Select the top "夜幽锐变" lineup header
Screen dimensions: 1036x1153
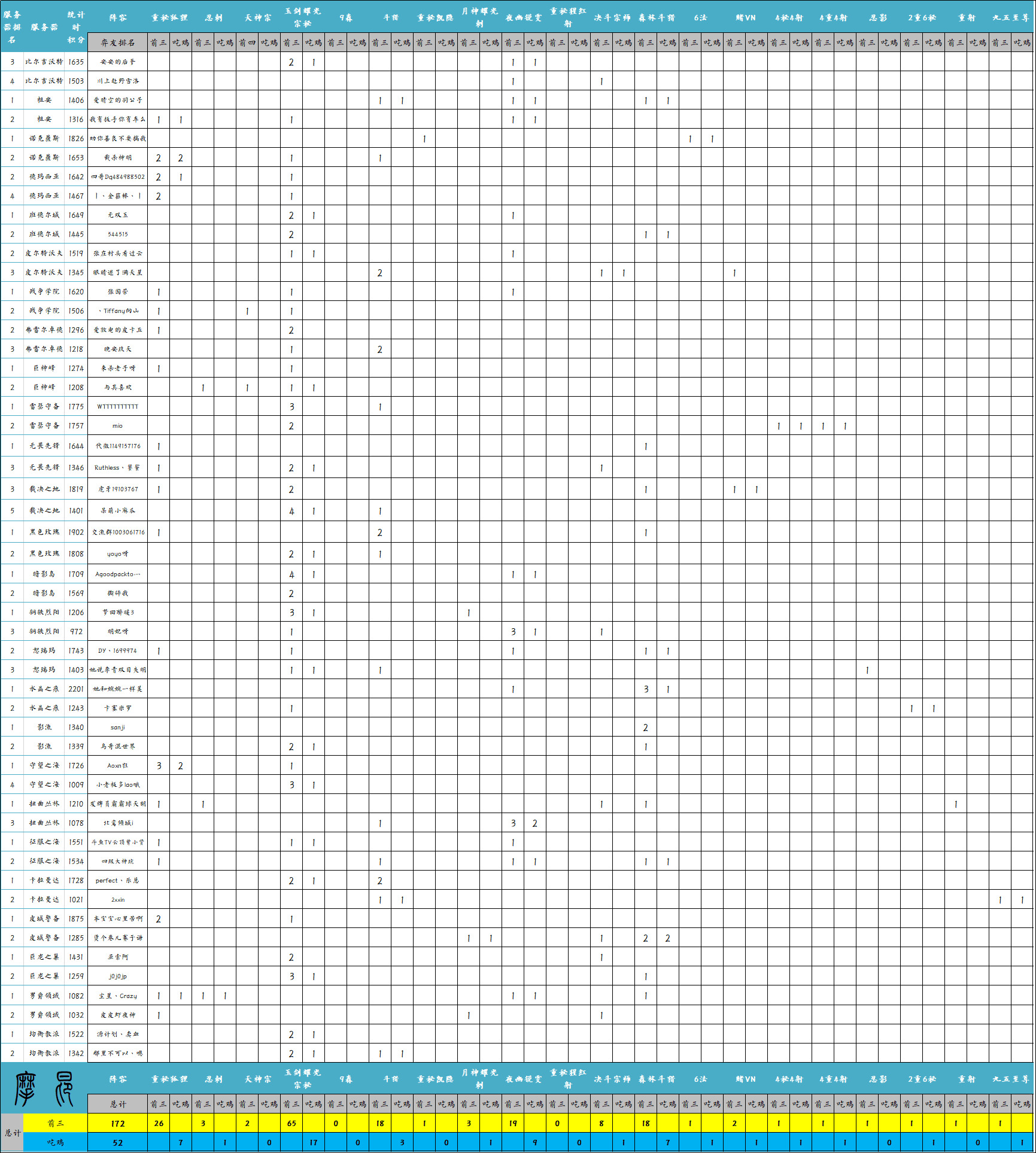coord(524,17)
